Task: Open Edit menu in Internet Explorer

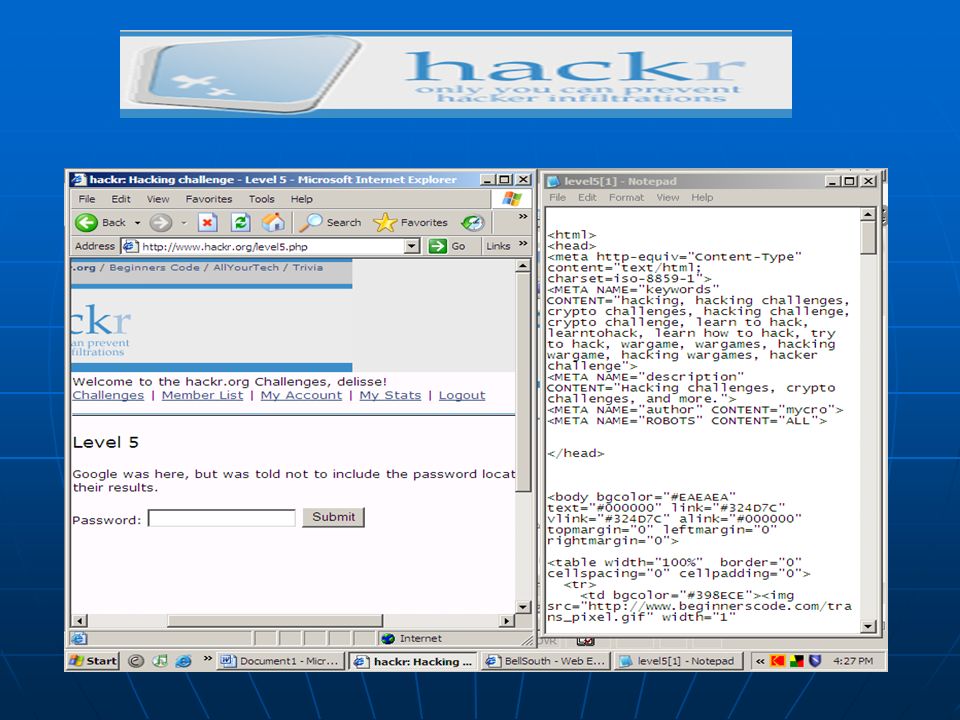Action: 121,199
